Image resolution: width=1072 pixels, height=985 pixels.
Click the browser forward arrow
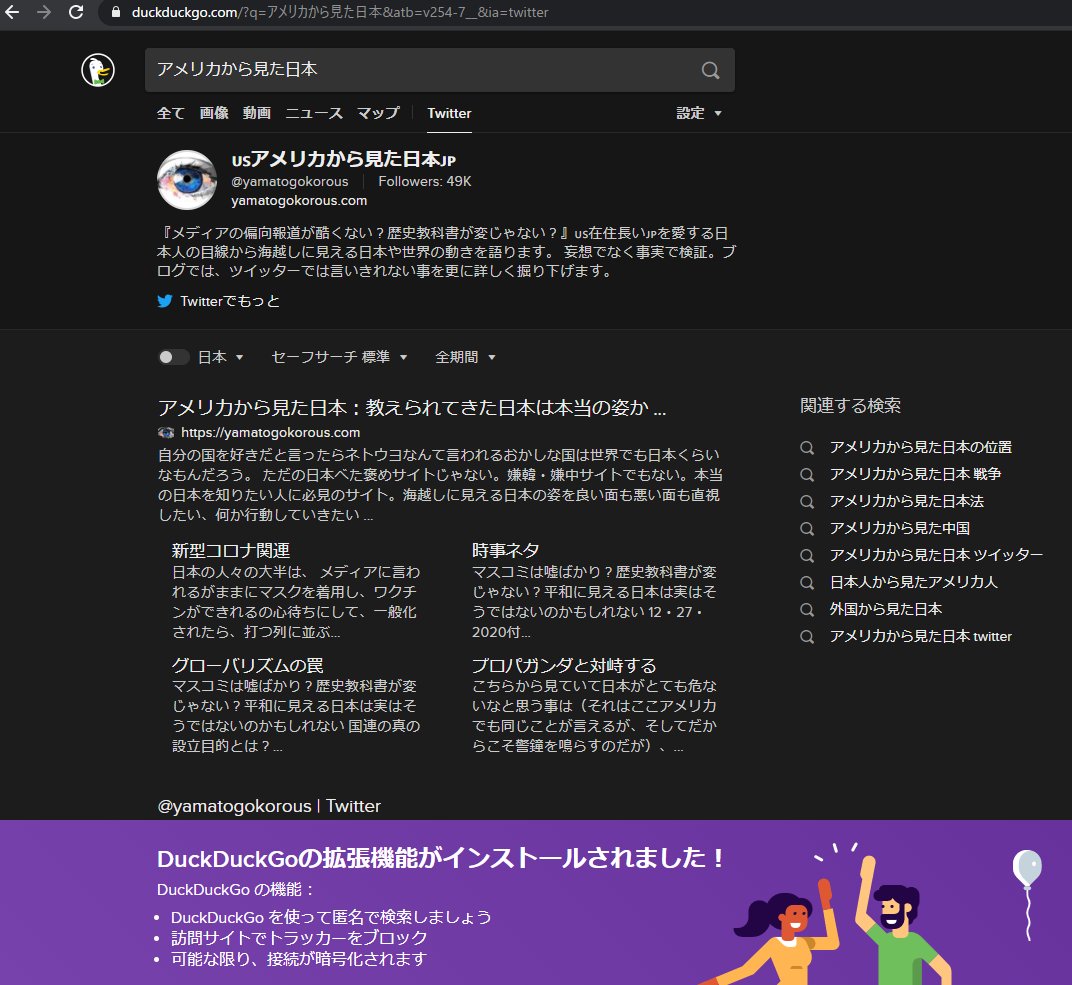44,12
